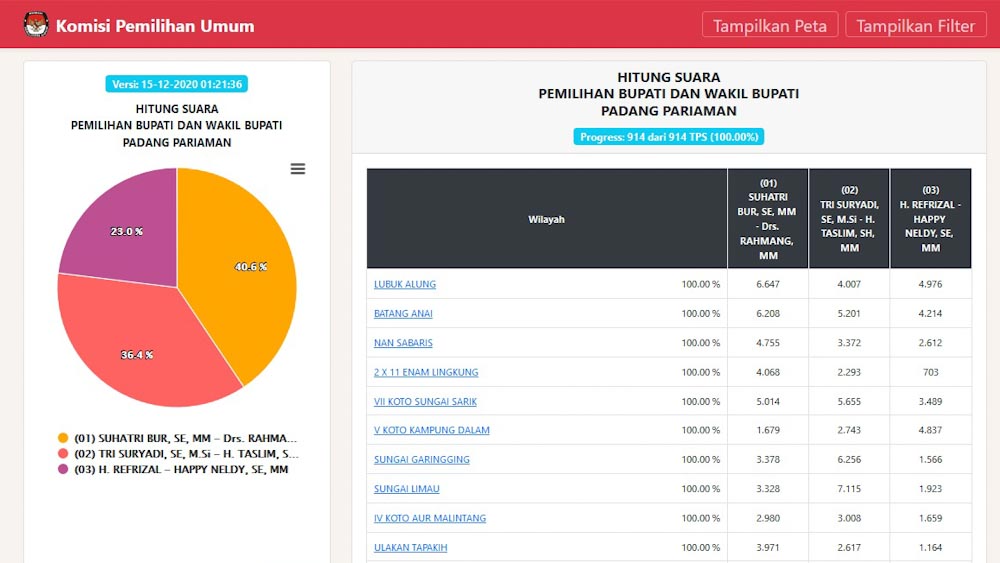1000x563 pixels.
Task: Click the Tampilkan Filter button
Action: tap(915, 26)
